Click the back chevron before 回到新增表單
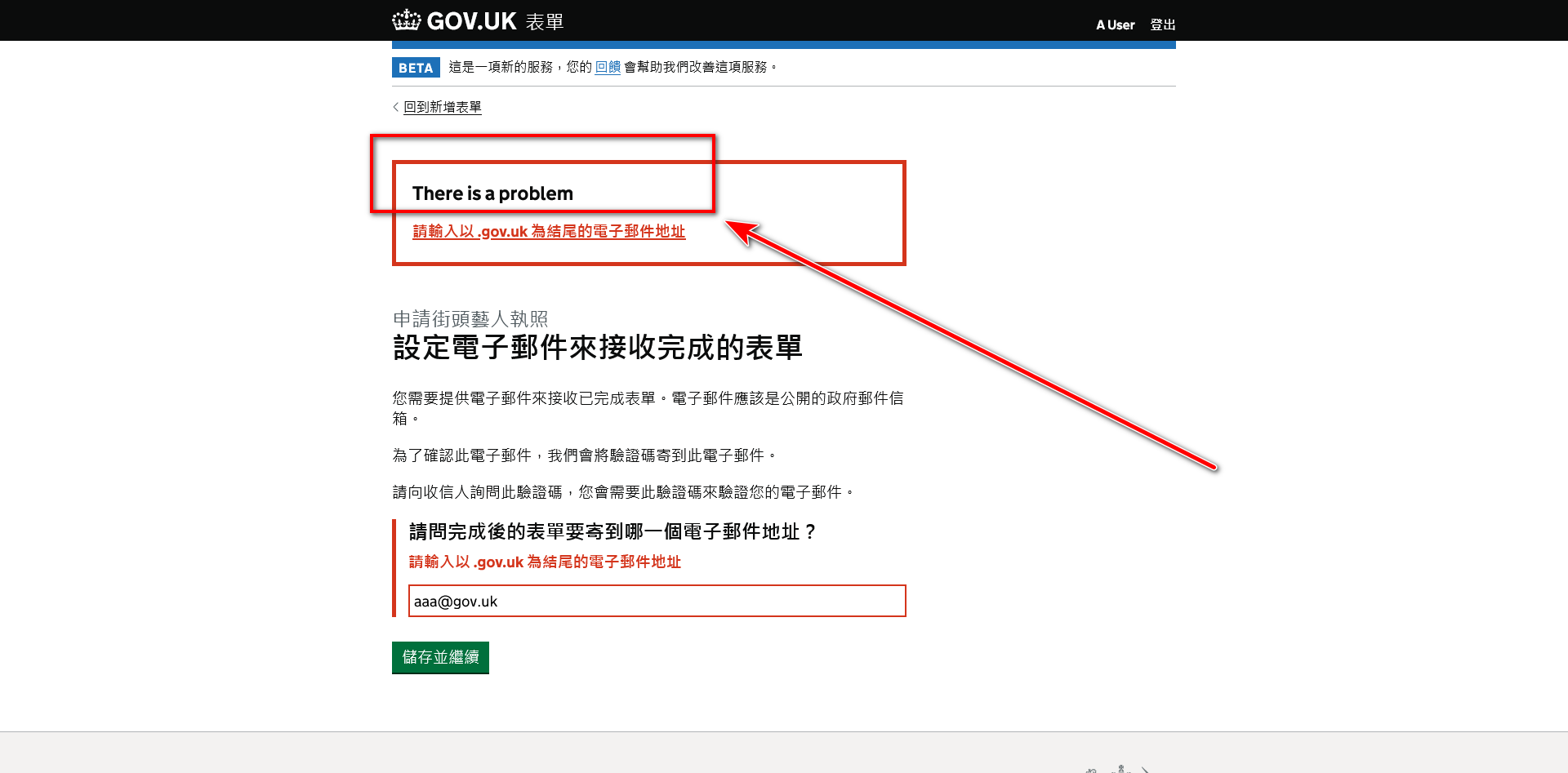 click(394, 106)
